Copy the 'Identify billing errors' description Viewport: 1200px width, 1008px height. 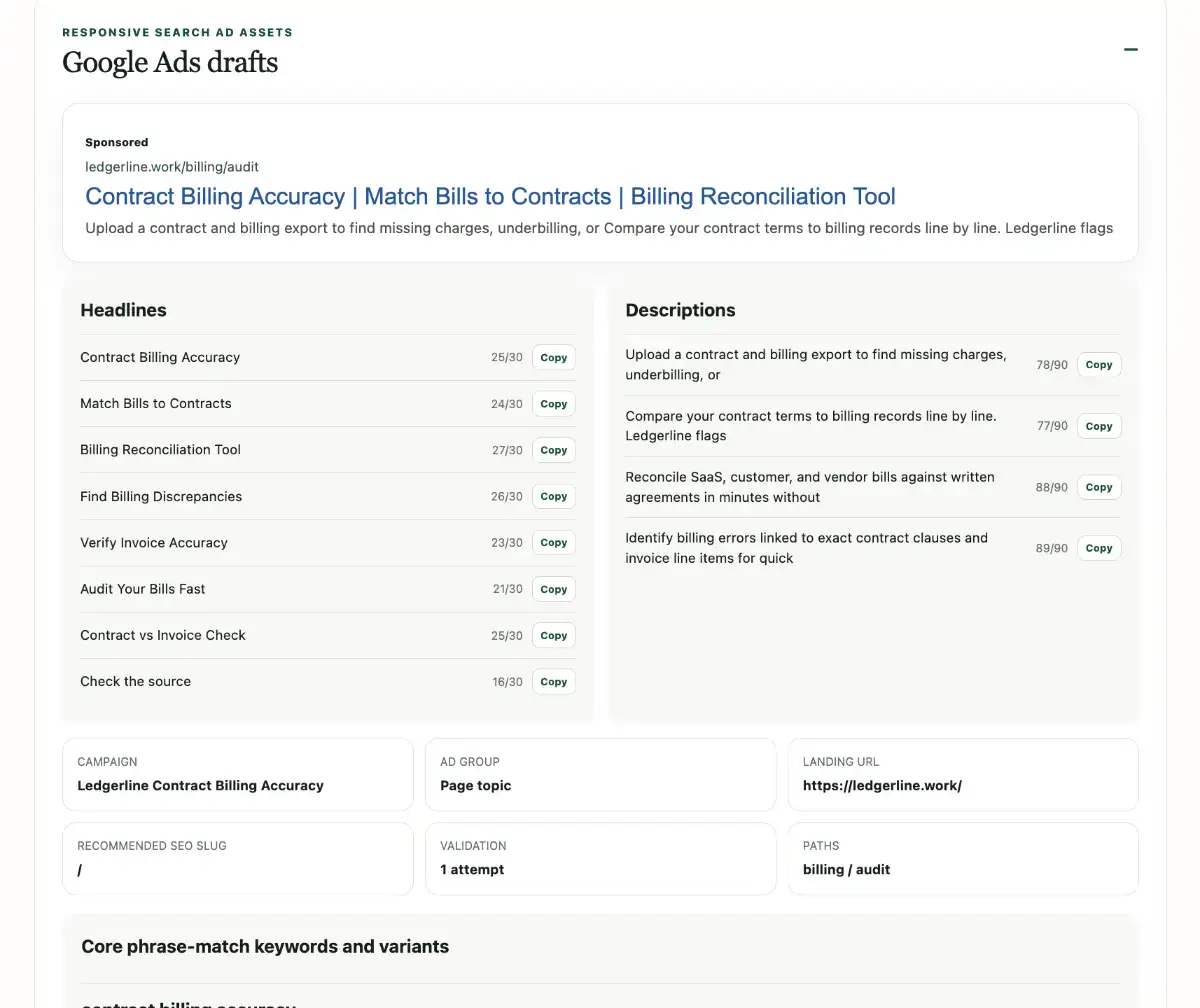tap(1099, 548)
